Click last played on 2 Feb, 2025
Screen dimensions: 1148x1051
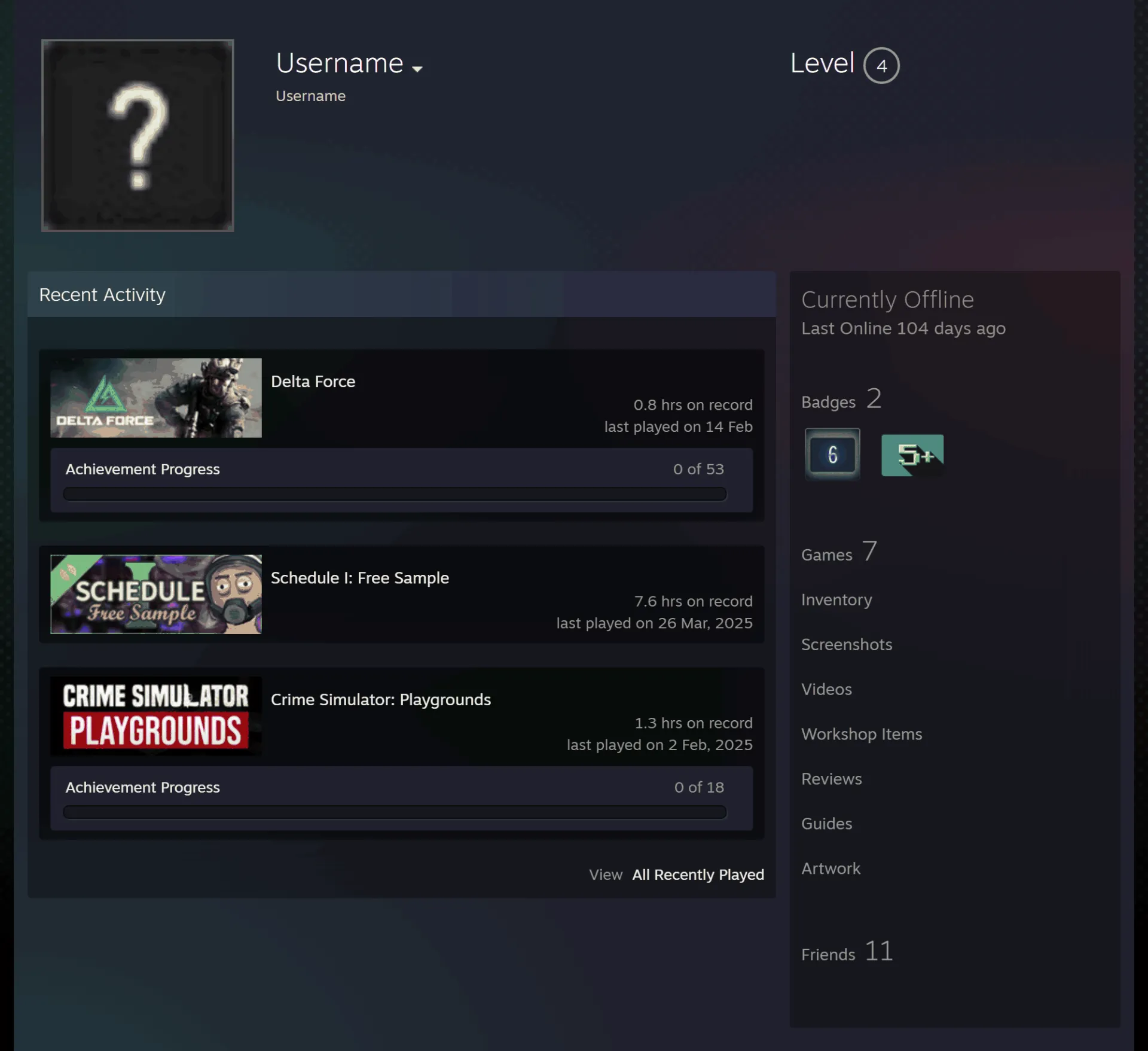[x=660, y=745]
